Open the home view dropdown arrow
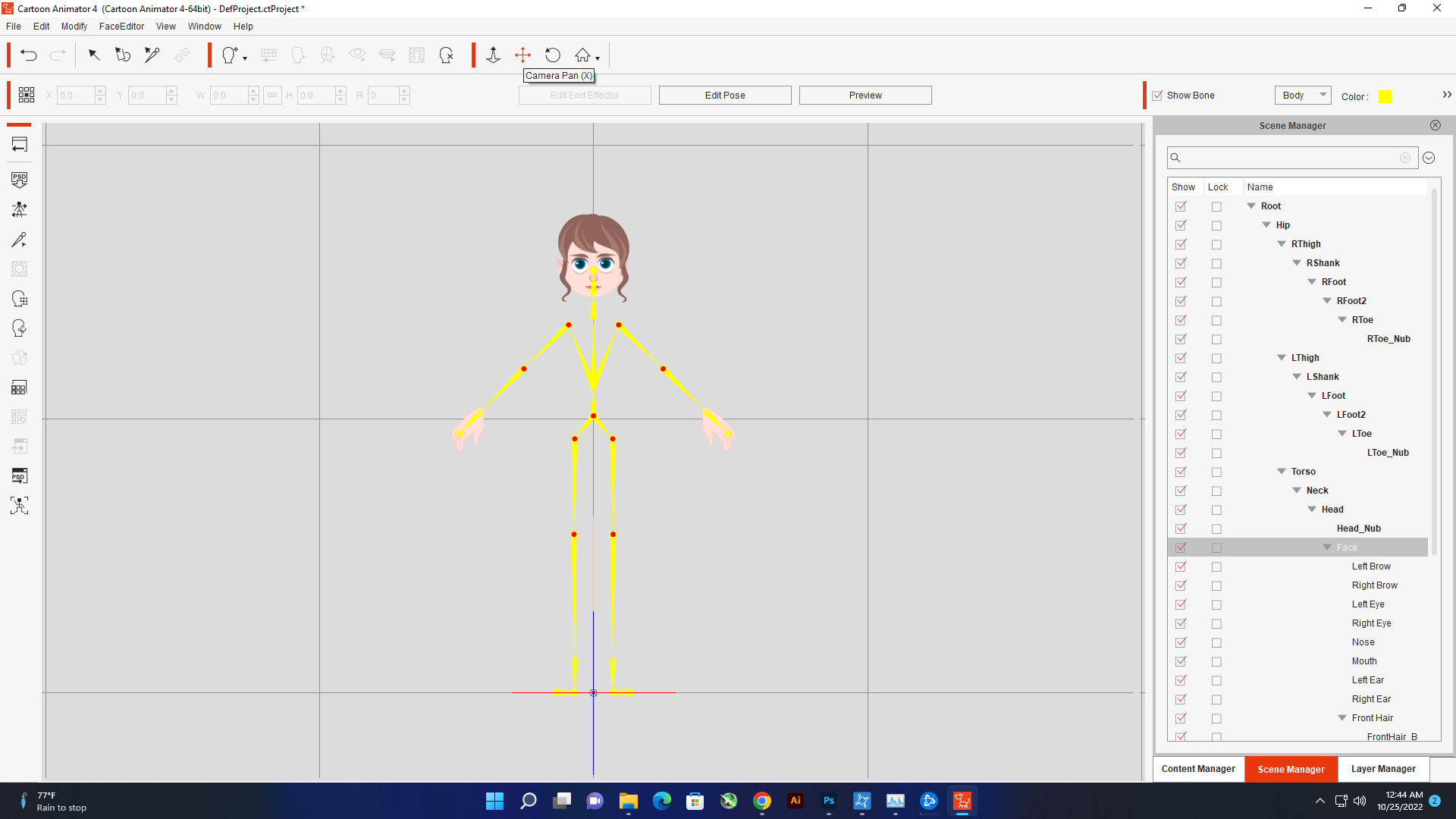Screen dimensions: 1456x819 598,58
